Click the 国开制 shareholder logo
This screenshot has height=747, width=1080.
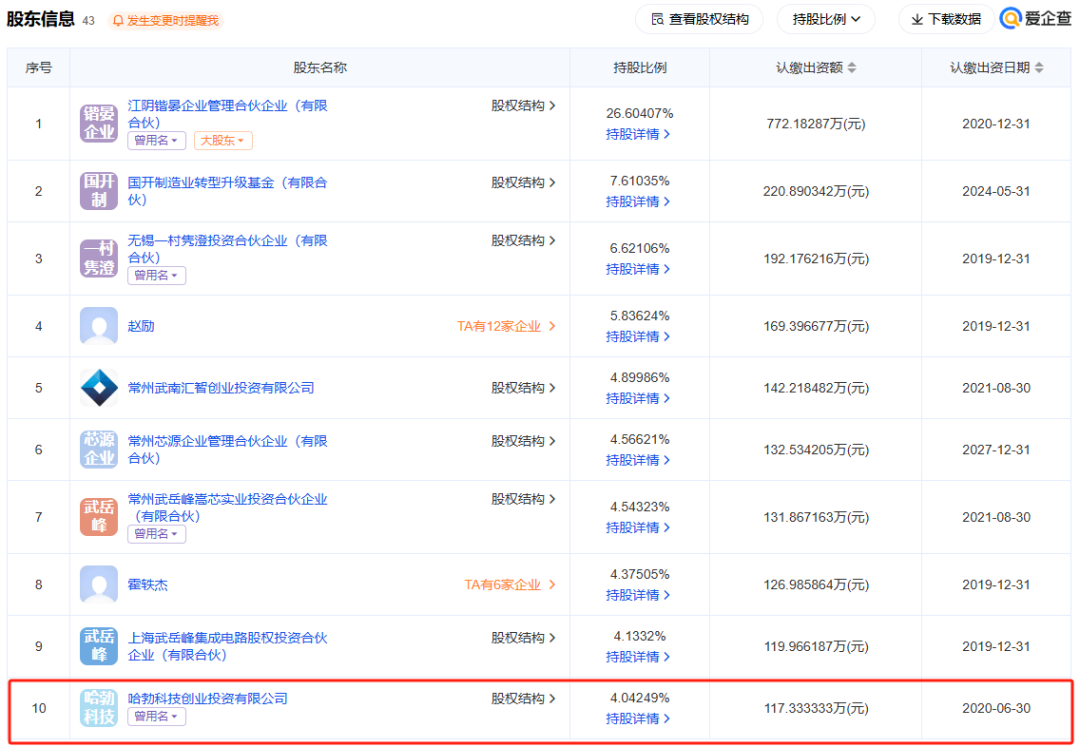(98, 191)
